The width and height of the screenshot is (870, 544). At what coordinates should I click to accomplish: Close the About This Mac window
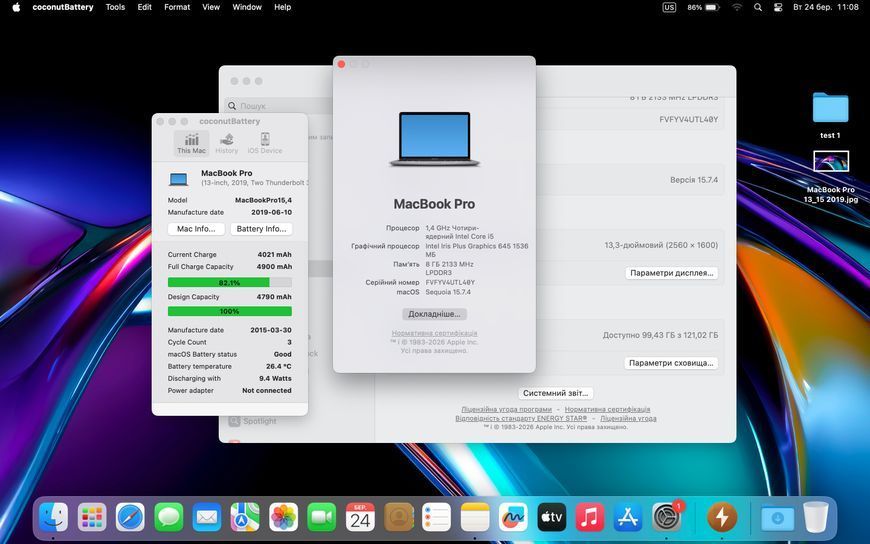click(x=341, y=64)
